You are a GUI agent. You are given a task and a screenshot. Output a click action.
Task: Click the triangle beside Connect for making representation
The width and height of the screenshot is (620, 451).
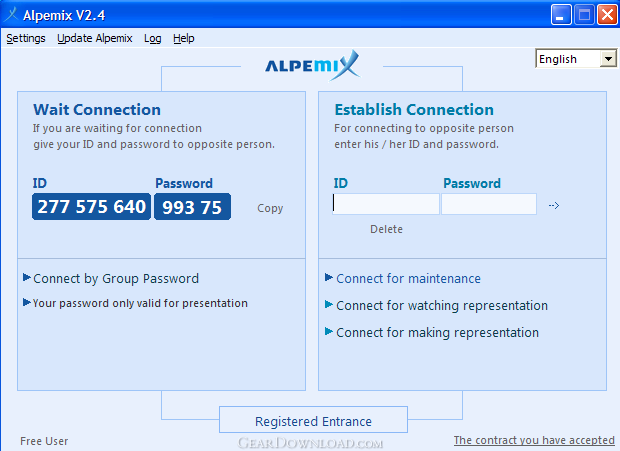tap(329, 331)
